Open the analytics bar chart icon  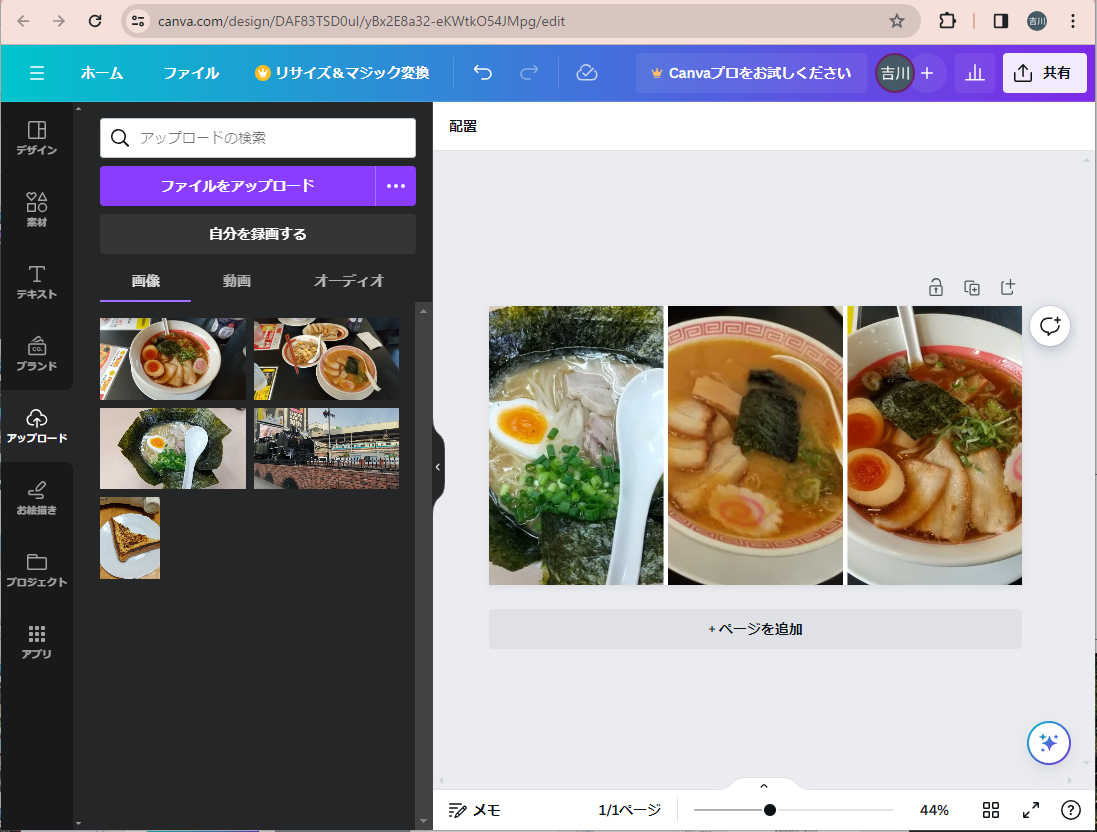974,73
